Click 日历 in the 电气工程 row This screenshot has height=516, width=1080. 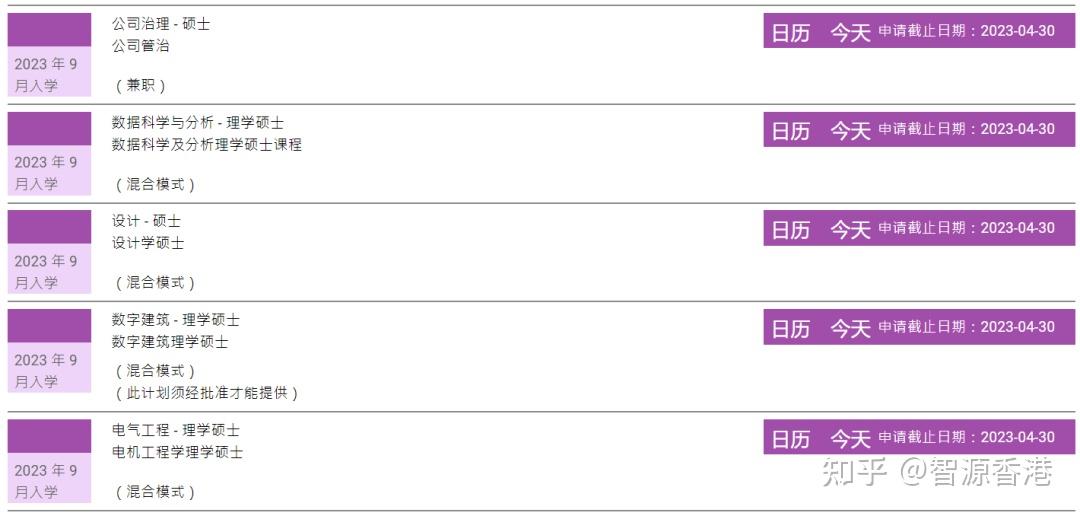[790, 438]
